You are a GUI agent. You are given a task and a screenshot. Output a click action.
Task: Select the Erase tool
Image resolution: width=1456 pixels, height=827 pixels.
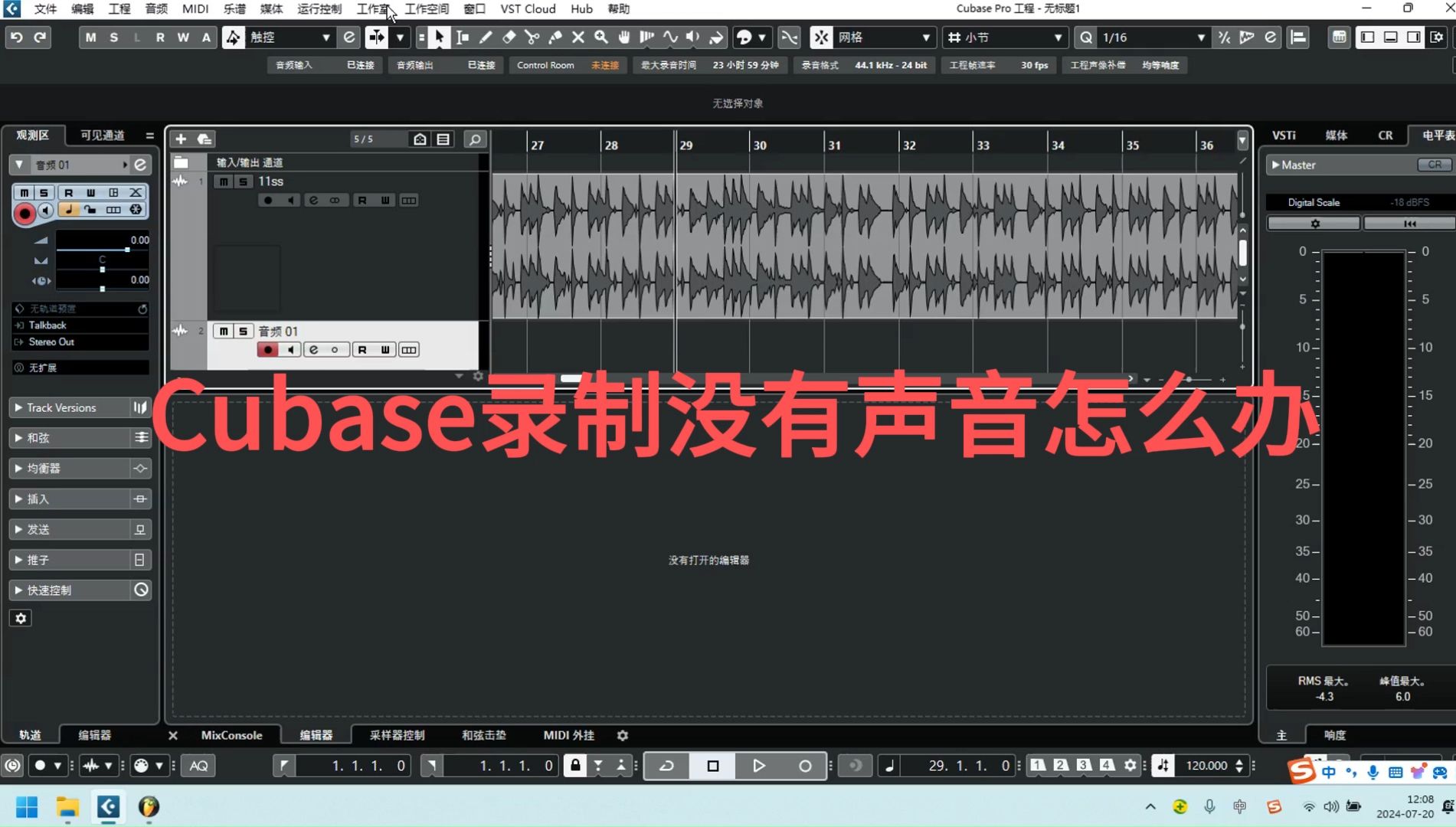pyautogui.click(x=509, y=37)
